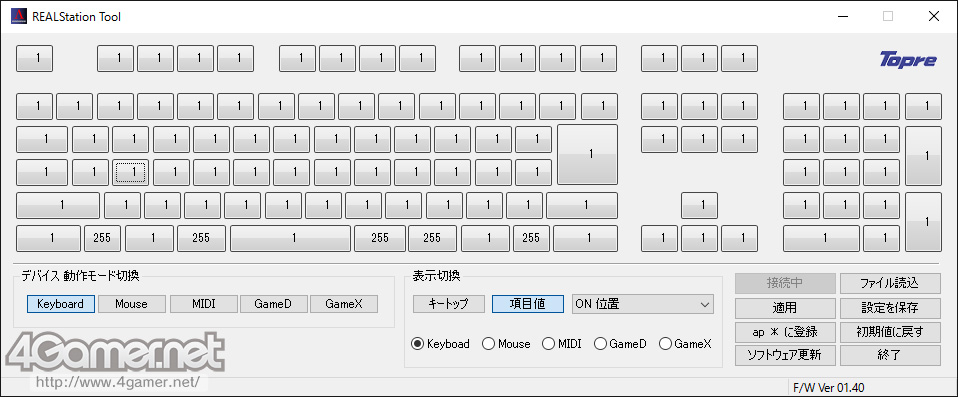Toggle display to 項目値
Image resolution: width=958 pixels, height=397 pixels.
[x=528, y=304]
